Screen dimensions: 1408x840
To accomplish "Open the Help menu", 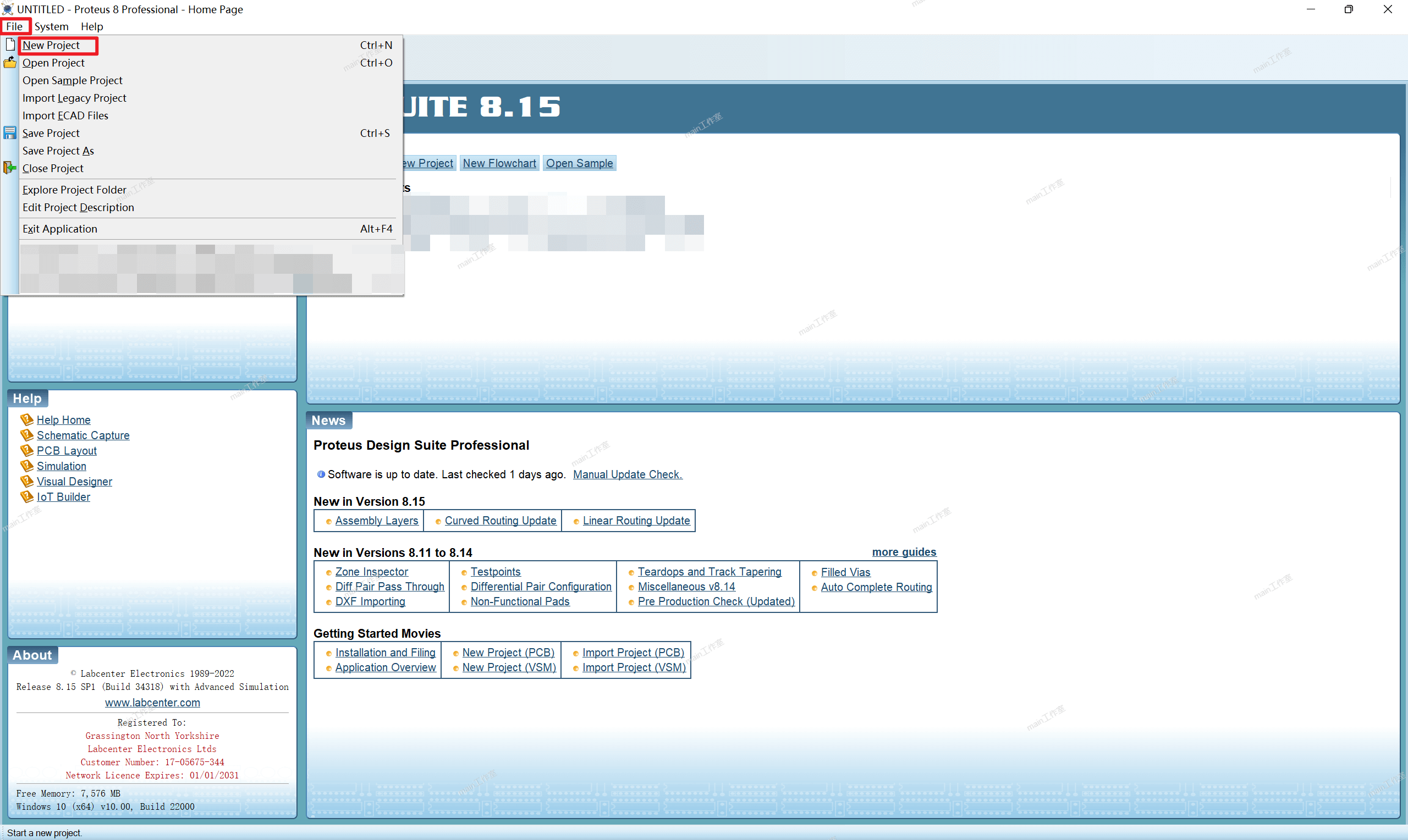I will click(92, 26).
